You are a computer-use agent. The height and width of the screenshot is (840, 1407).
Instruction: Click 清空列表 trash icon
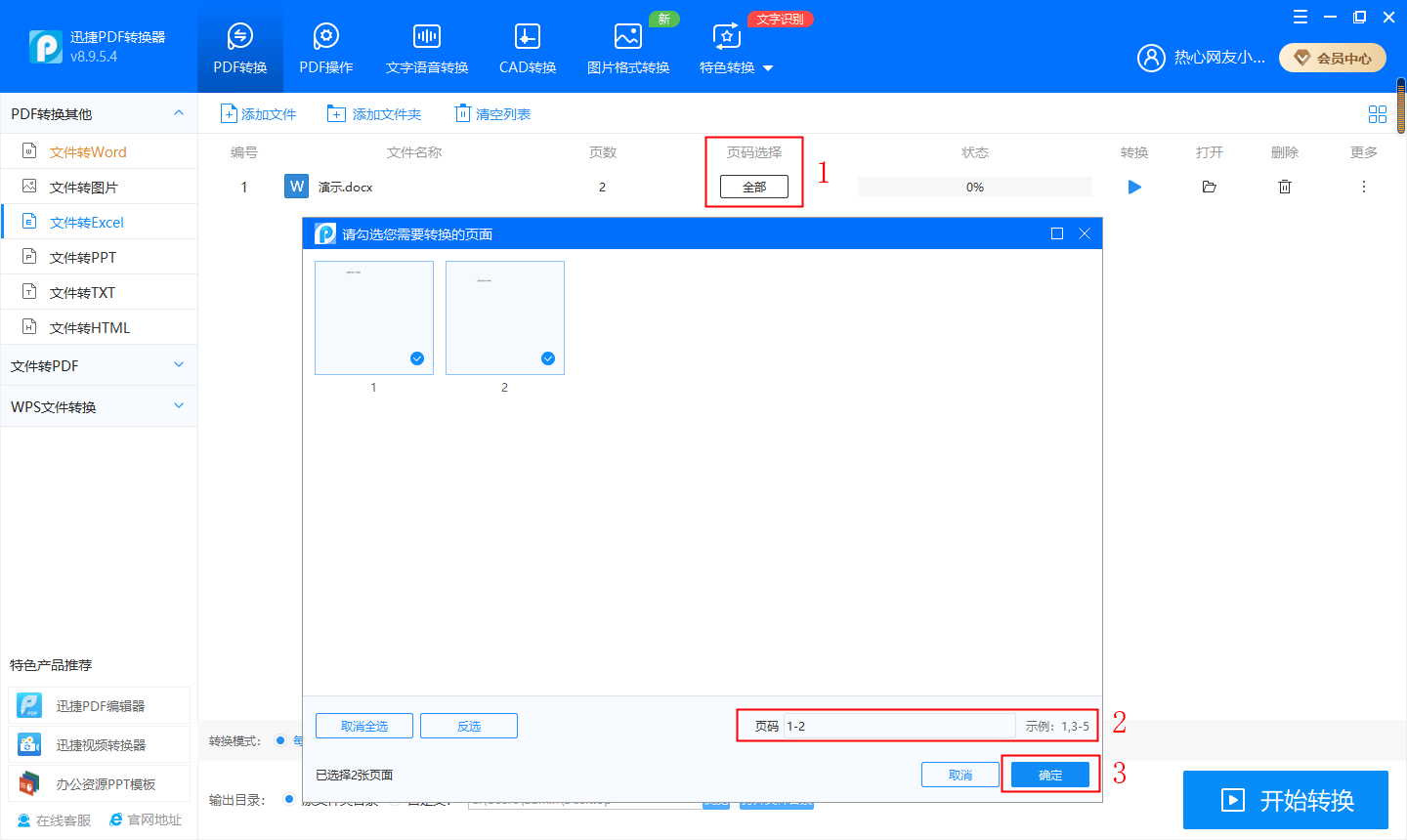[x=463, y=113]
